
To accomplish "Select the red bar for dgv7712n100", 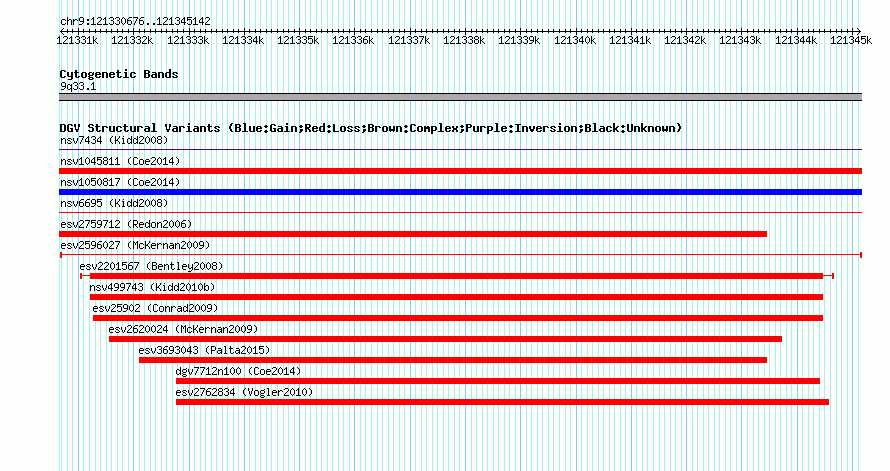I will (498, 381).
